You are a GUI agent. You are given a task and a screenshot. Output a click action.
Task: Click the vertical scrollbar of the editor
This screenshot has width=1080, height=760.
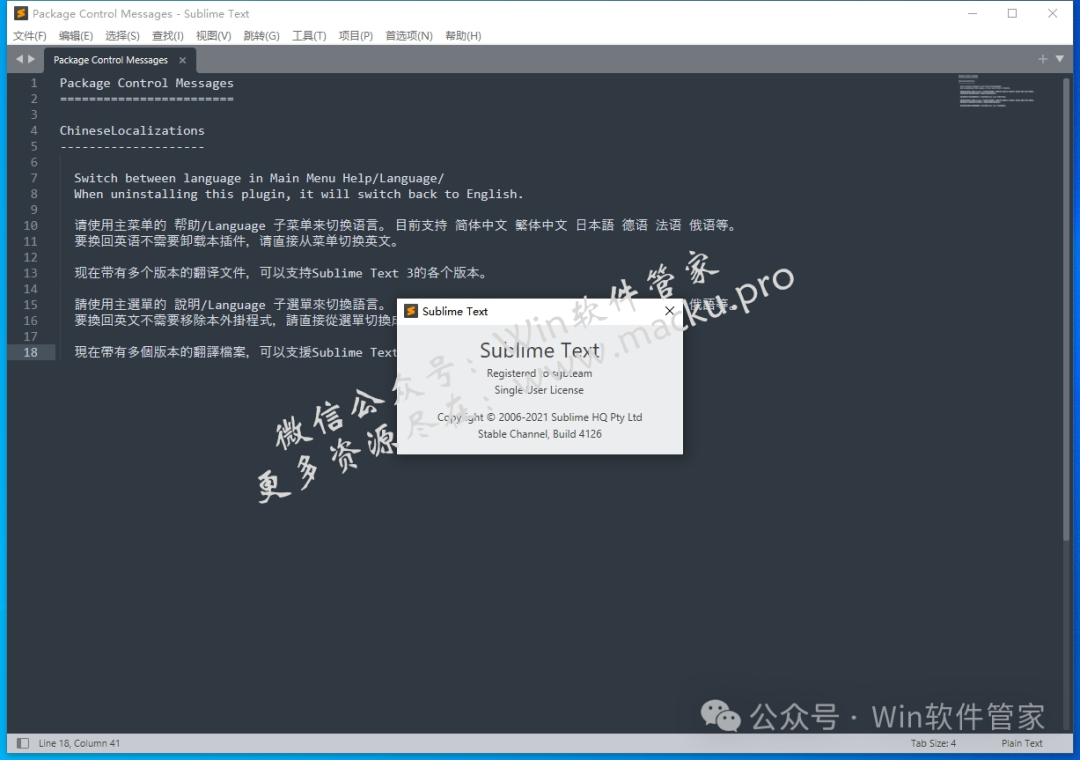1066,307
